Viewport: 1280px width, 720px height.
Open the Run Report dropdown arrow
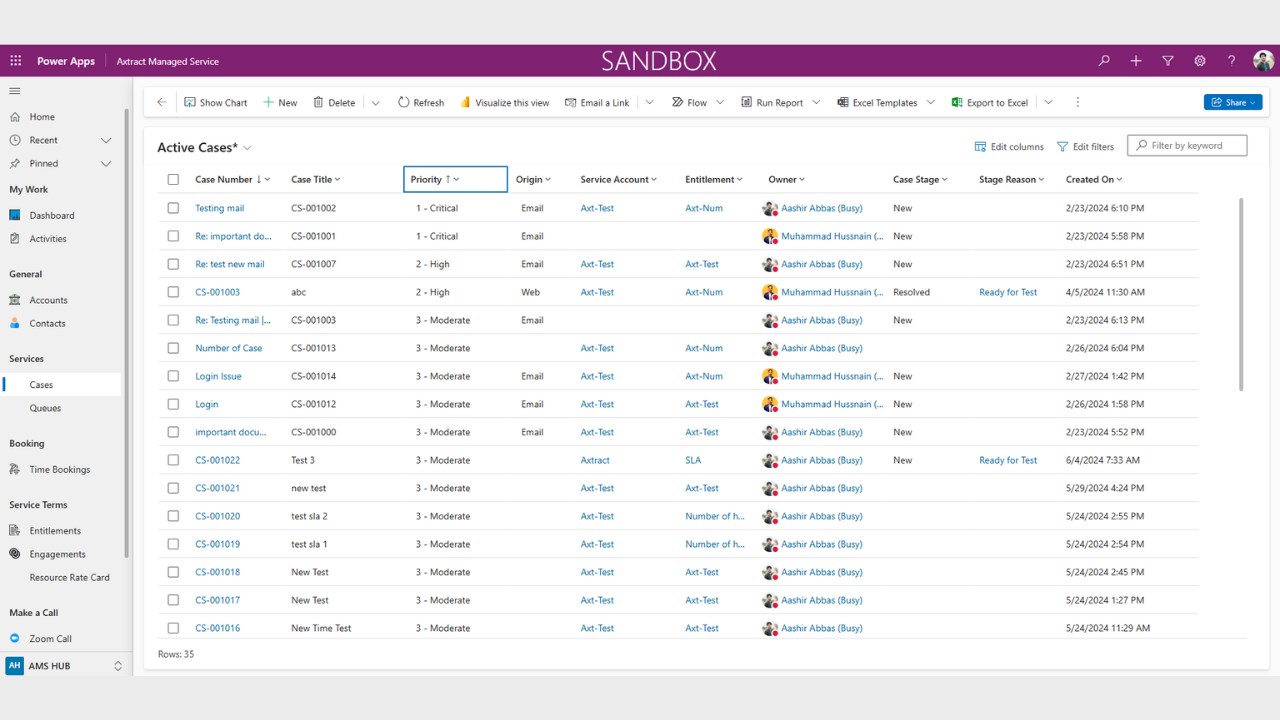816,102
